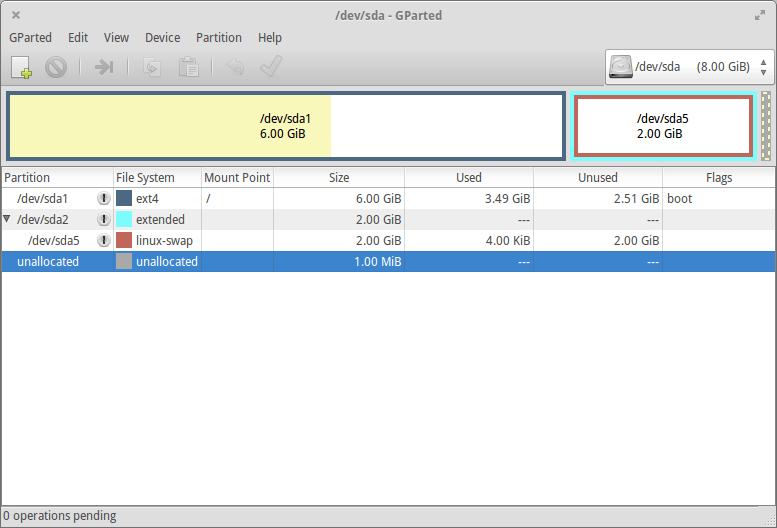Open the Partition menu
The width and height of the screenshot is (777, 528).
[218, 38]
